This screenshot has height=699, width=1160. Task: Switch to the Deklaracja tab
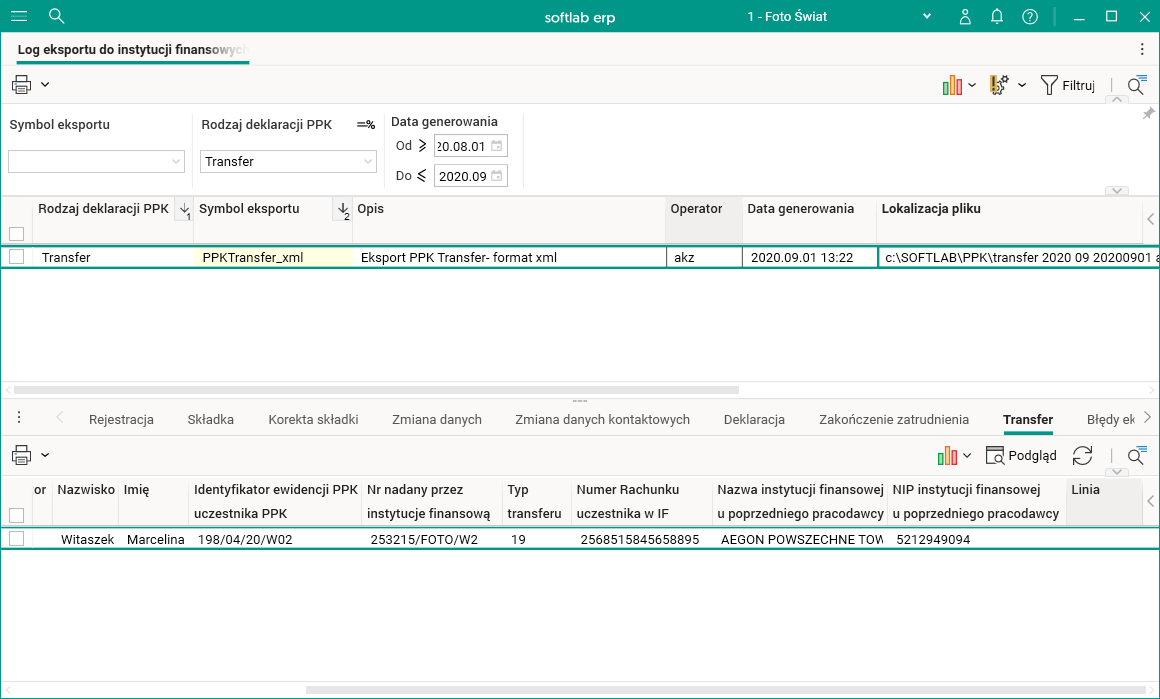coord(755,419)
